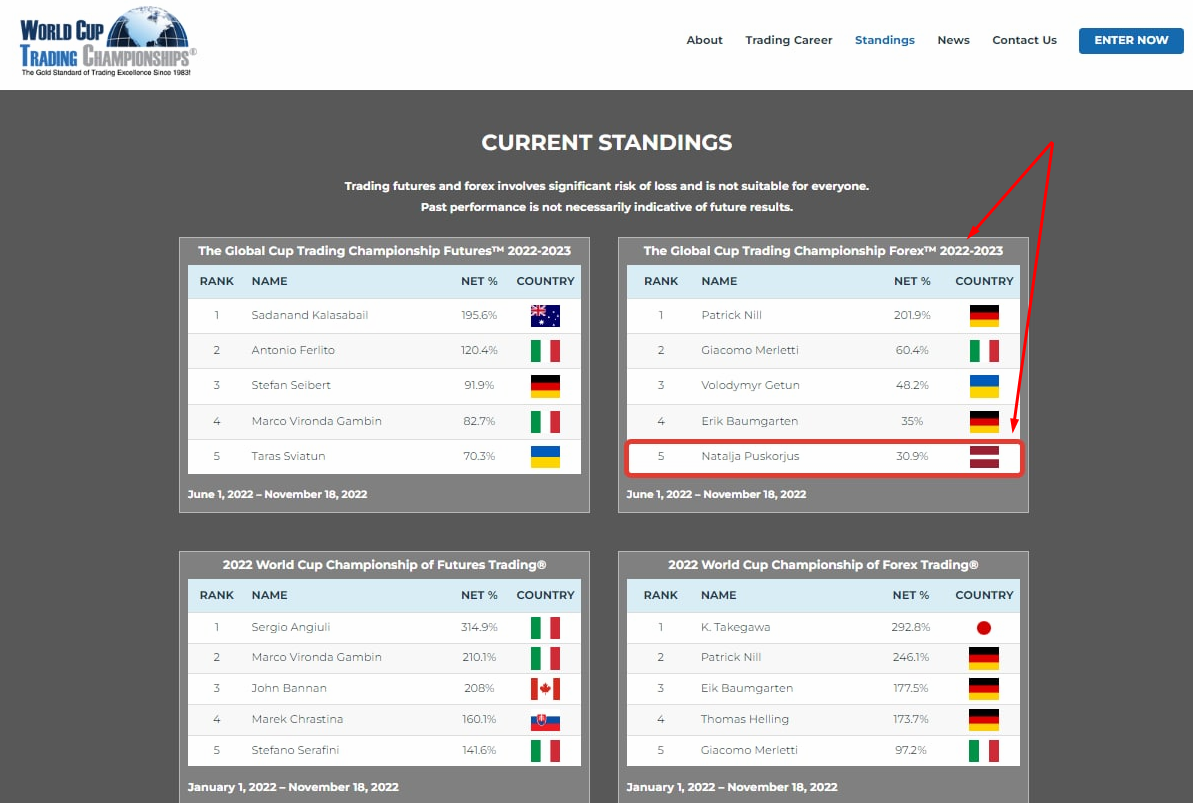This screenshot has height=803, width=1193.
Task: Click Italy flag for Stefano Serafini
Action: (x=545, y=750)
